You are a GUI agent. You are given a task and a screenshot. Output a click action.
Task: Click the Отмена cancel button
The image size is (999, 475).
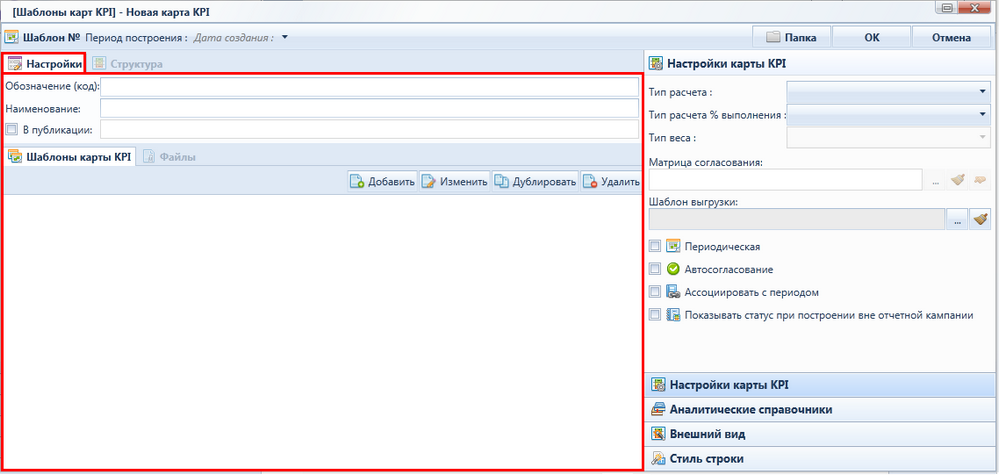point(951,38)
